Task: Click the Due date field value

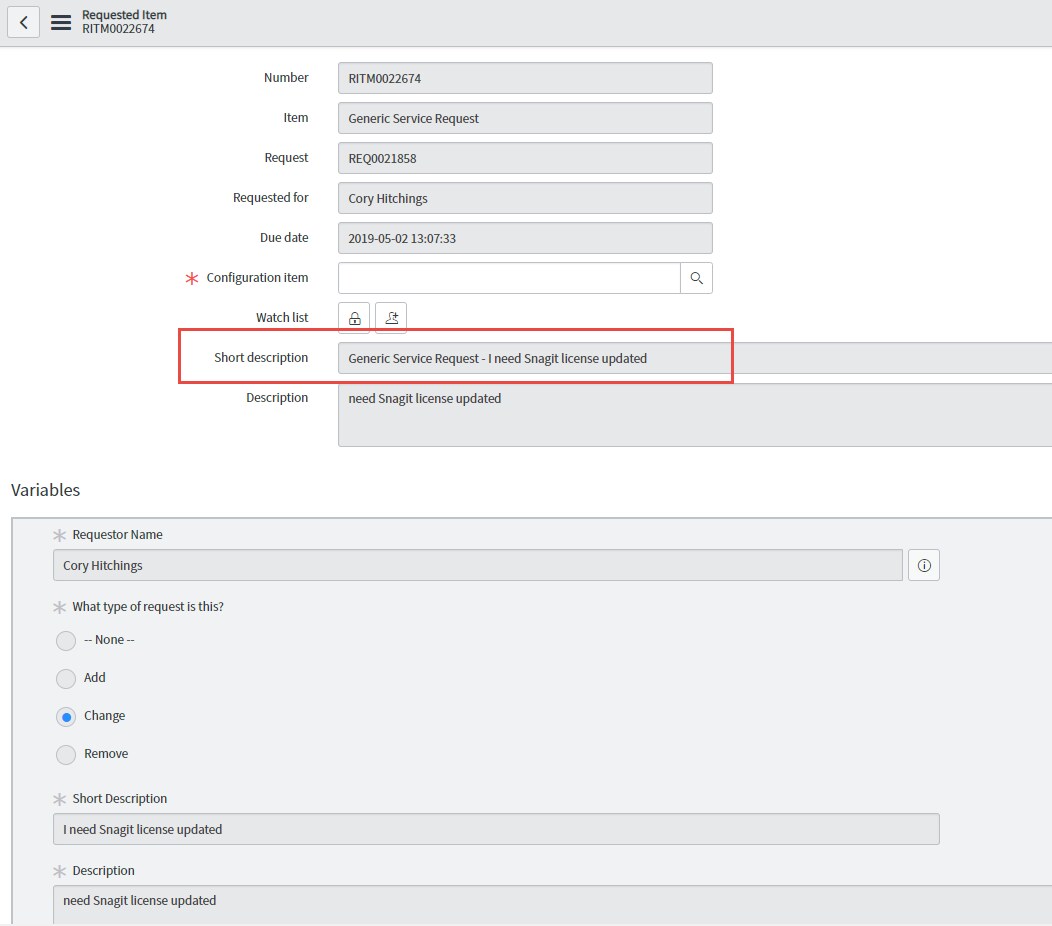Action: coord(525,238)
